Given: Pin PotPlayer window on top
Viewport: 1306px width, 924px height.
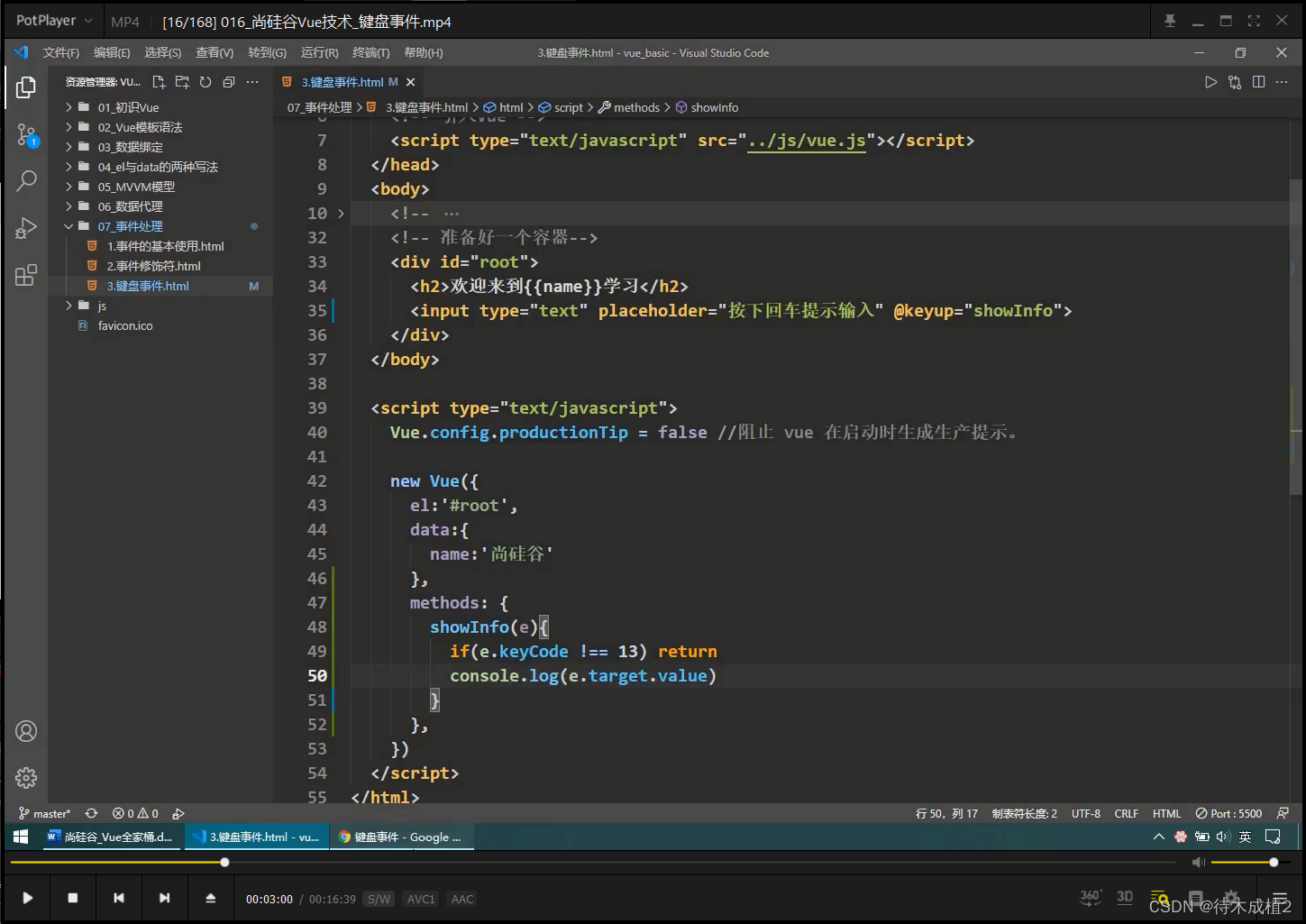Looking at the screenshot, I should (x=1170, y=21).
